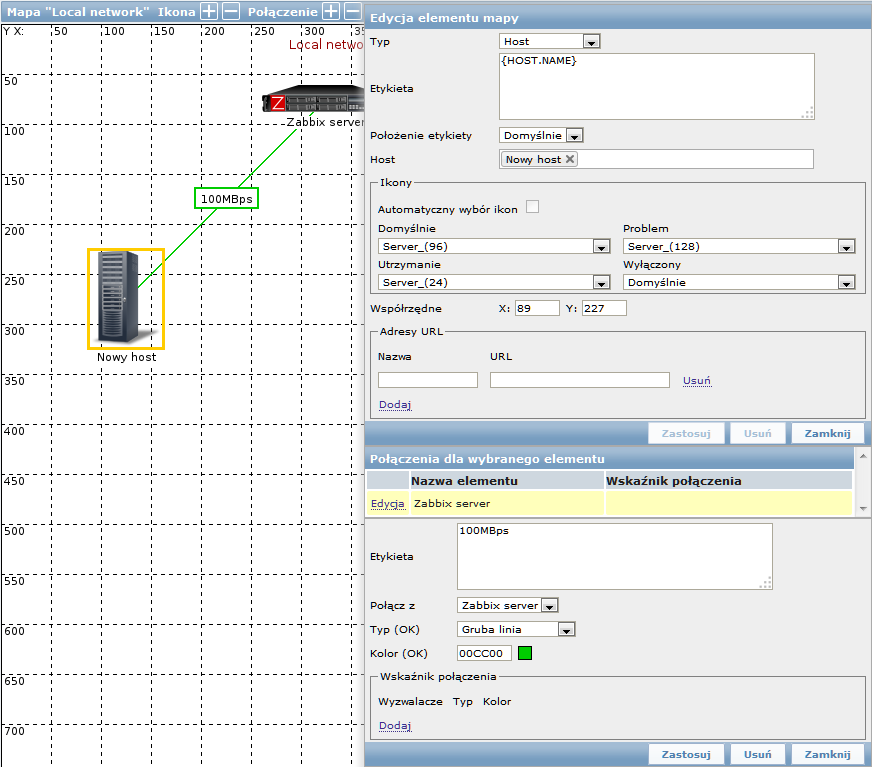The height and width of the screenshot is (767, 872).
Task: Open Połącz z Zabbix server dropdown
Action: point(508,605)
